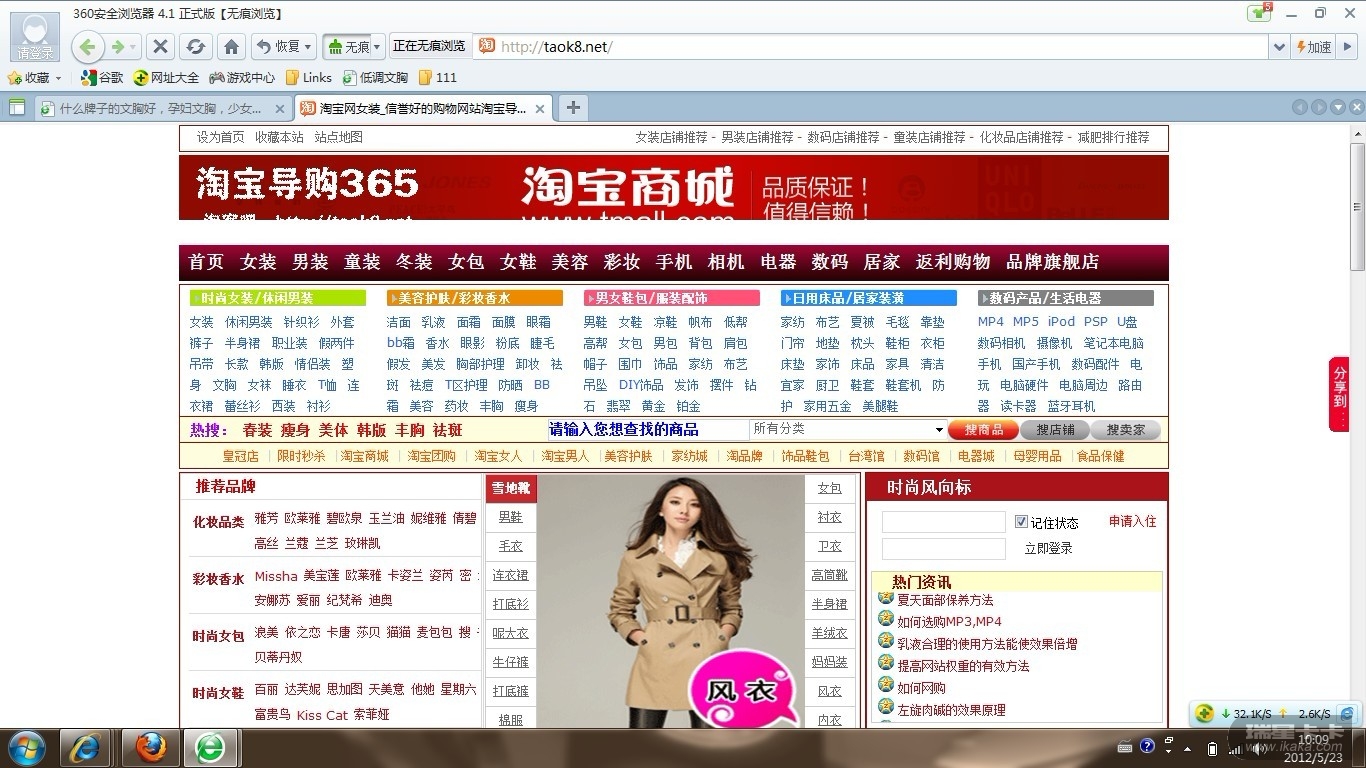The image size is (1366, 768).
Task: Reload the page with the refresh icon
Action: point(196,46)
